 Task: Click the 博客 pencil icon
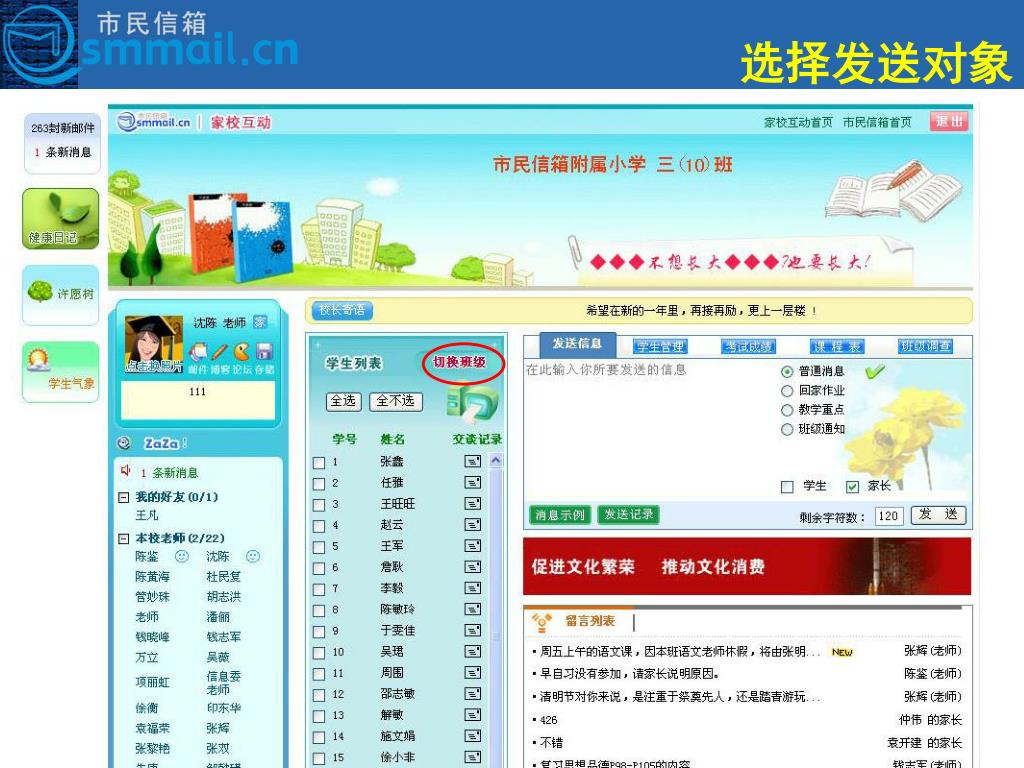point(219,353)
